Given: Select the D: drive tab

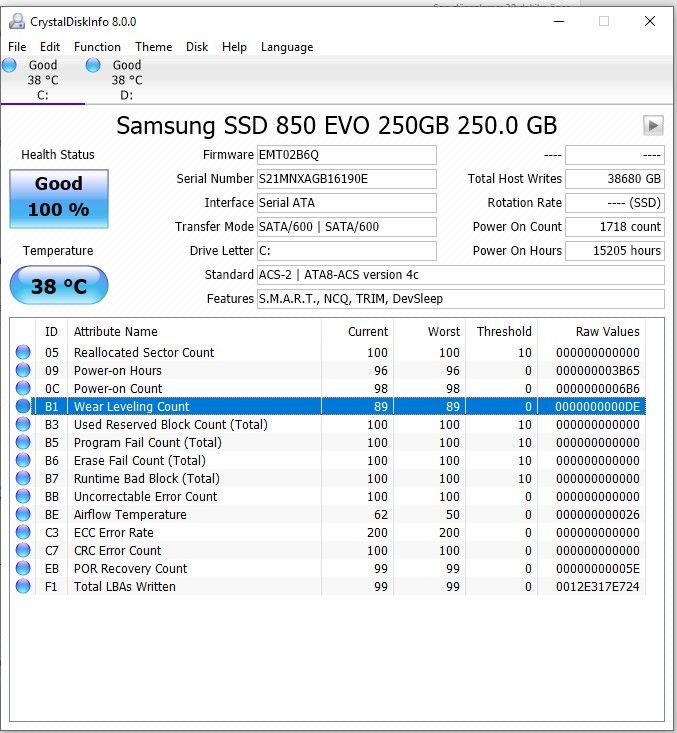Looking at the screenshot, I should click(x=127, y=80).
